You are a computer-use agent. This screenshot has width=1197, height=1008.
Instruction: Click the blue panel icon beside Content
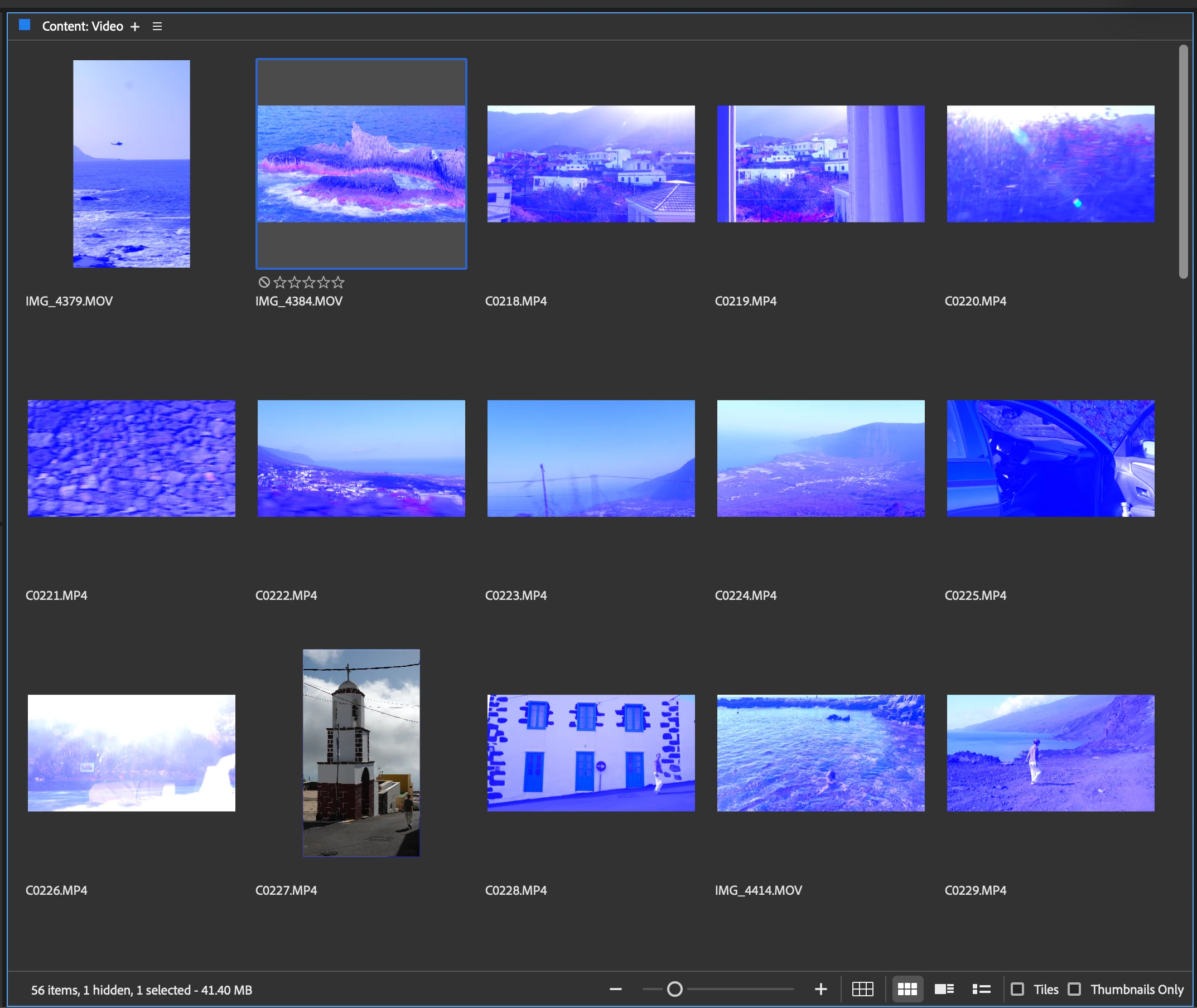point(24,25)
